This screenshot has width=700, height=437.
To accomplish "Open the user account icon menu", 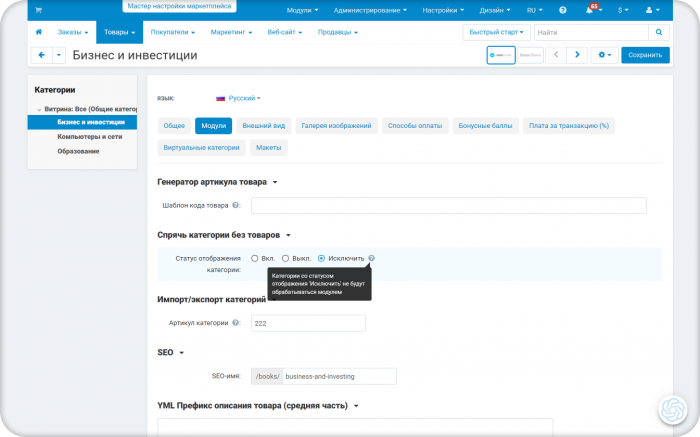I will pyautogui.click(x=652, y=10).
